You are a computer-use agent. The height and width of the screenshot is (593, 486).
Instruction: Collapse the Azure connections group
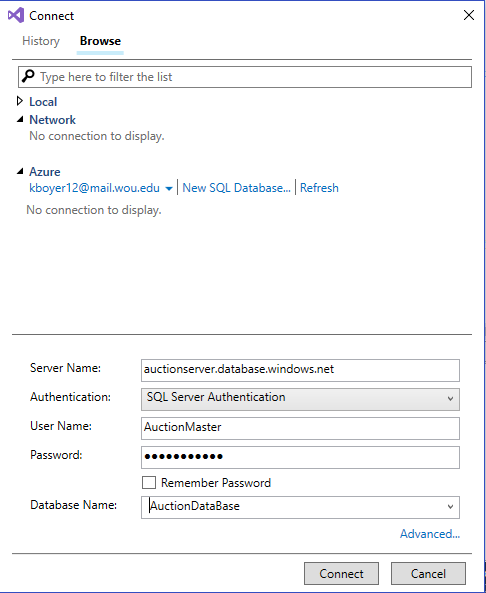click(x=20, y=172)
